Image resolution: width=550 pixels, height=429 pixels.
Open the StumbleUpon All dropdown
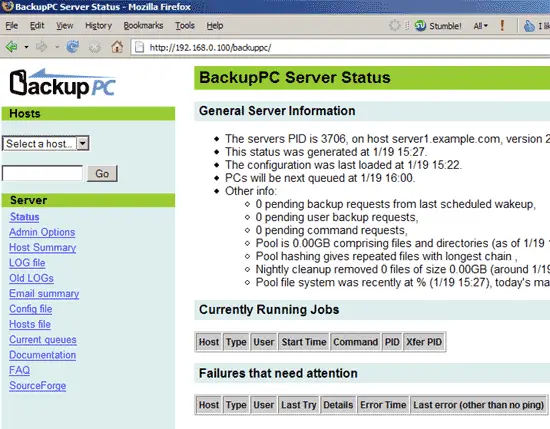[x=481, y=26]
